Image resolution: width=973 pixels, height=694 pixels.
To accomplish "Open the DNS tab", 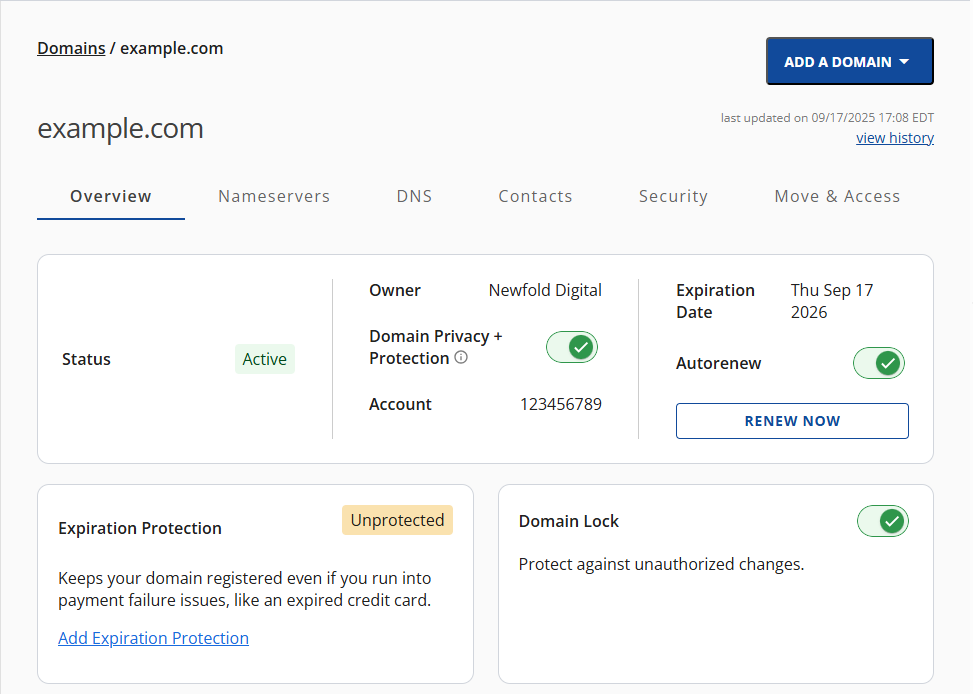I will click(x=414, y=196).
